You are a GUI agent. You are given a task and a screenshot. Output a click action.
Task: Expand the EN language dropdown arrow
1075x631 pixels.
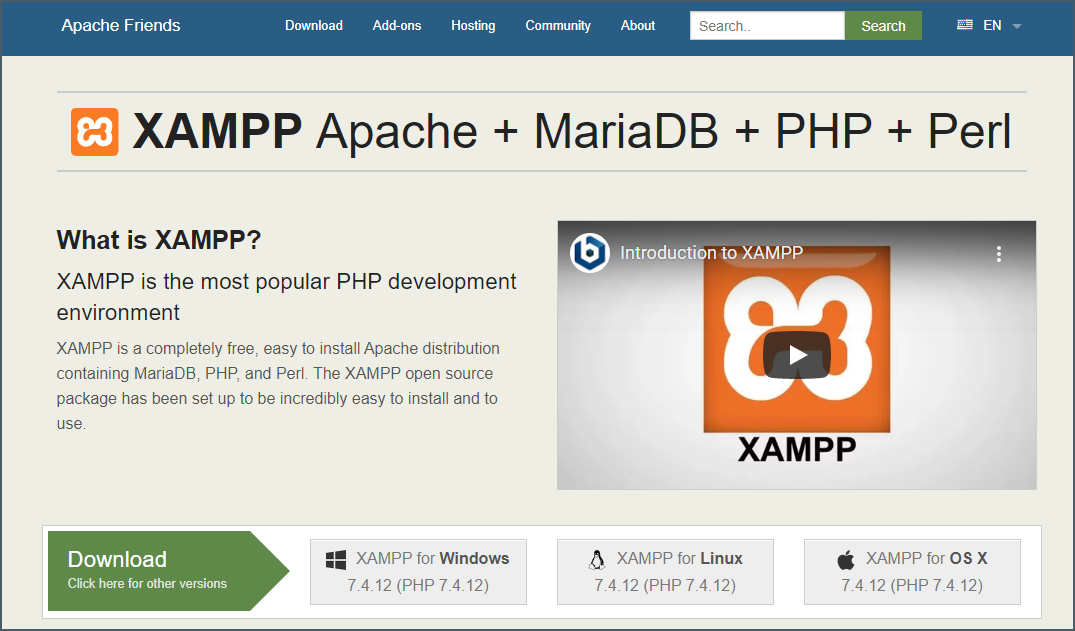pyautogui.click(x=1017, y=26)
